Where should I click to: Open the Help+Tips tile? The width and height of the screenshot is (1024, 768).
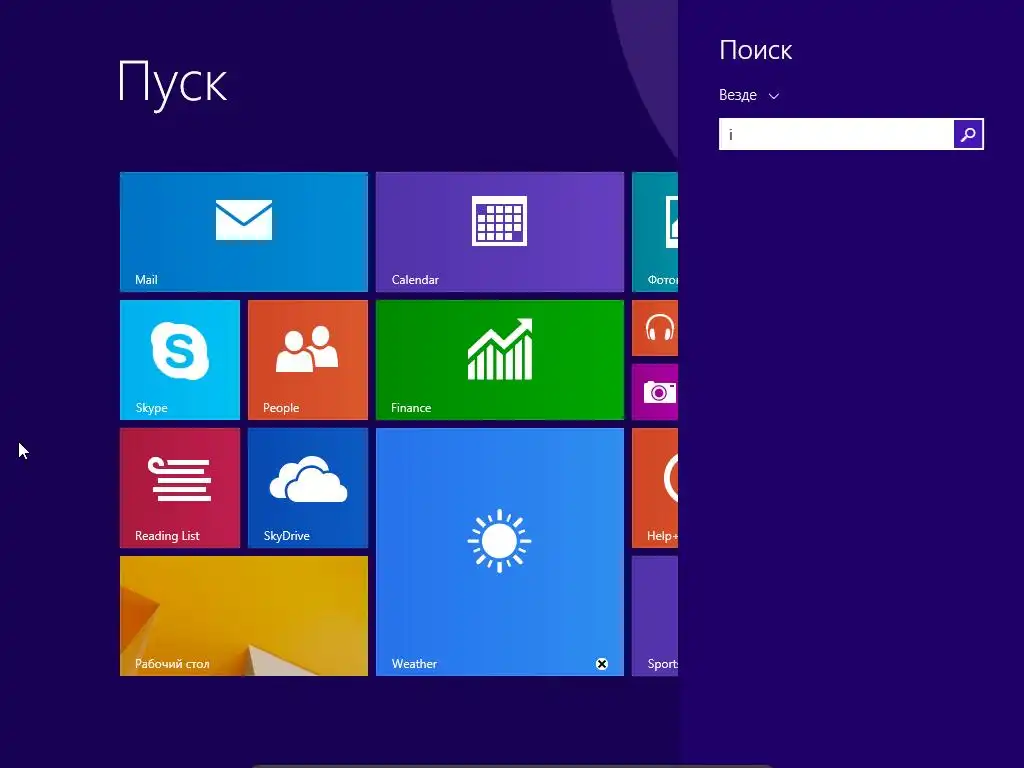[655, 488]
